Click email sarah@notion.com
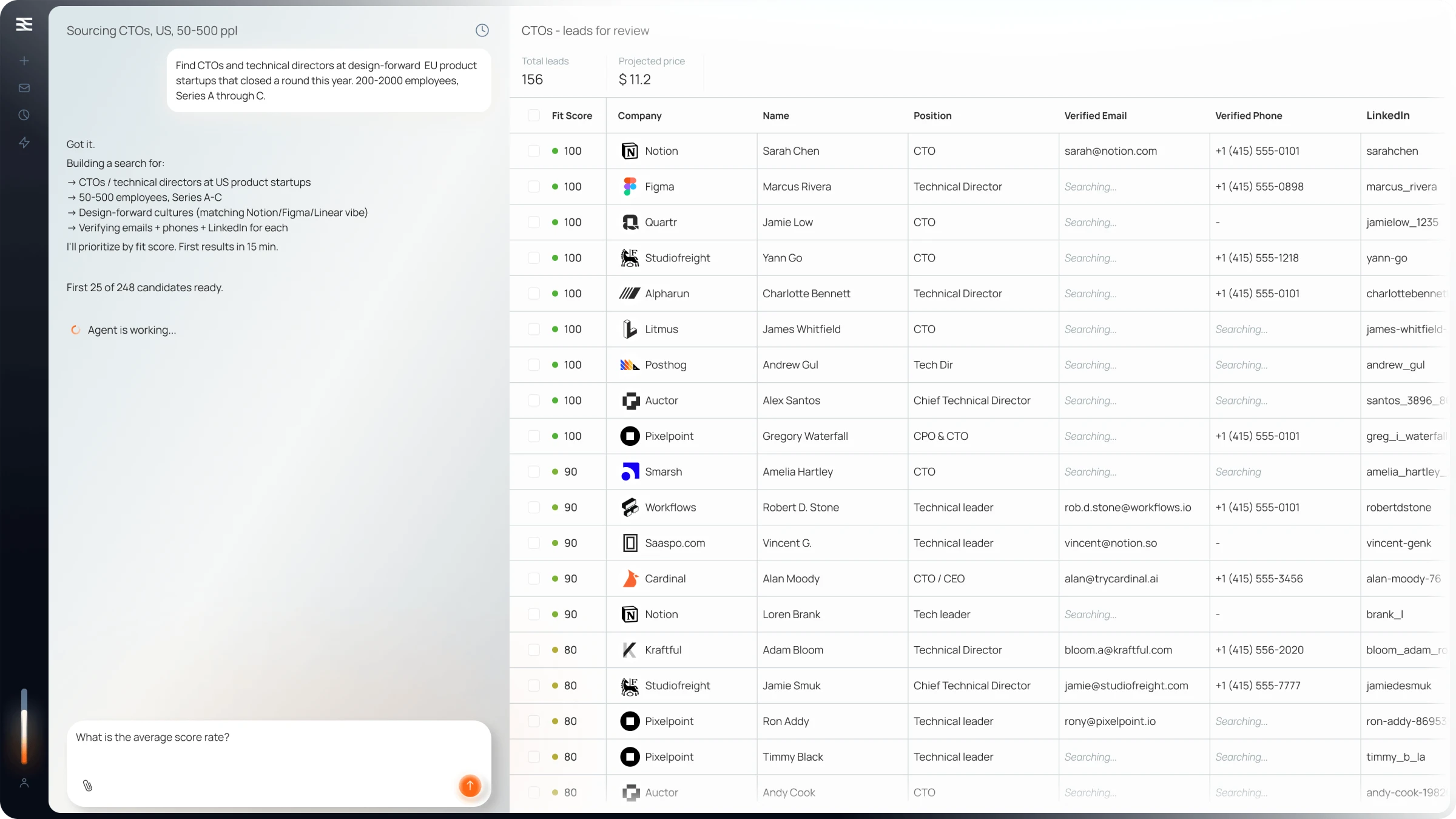1456x819 pixels. 1110,151
